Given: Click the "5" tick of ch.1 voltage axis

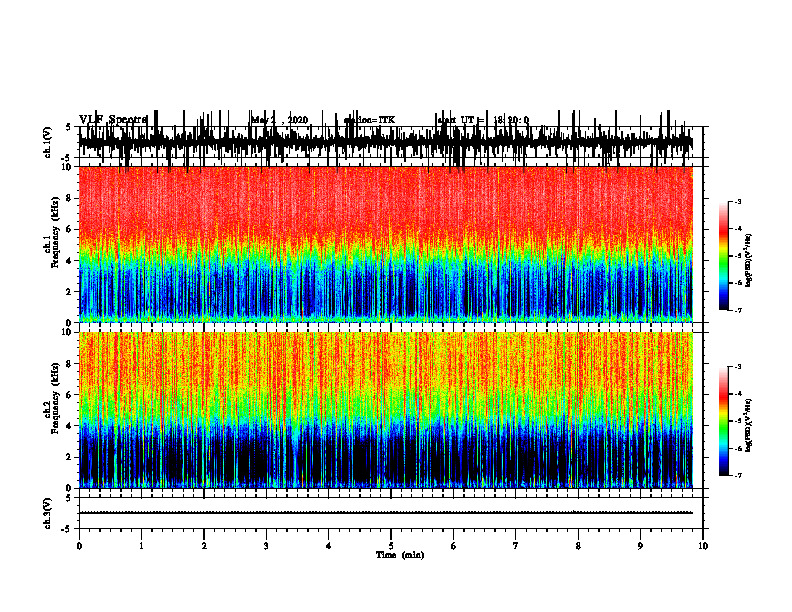Looking at the screenshot, I should pyautogui.click(x=69, y=127).
